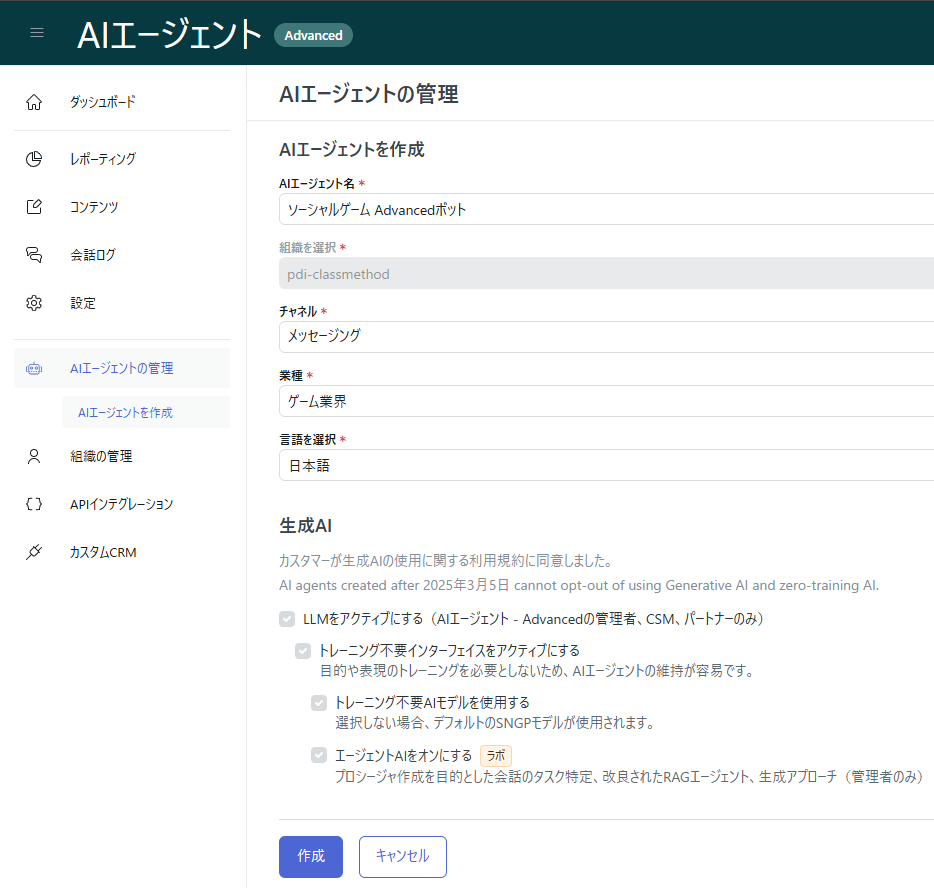The height and width of the screenshot is (888, 934).
Task: Enable トレーニング不要インターフェイスをアクティブにする
Action: pos(303,651)
